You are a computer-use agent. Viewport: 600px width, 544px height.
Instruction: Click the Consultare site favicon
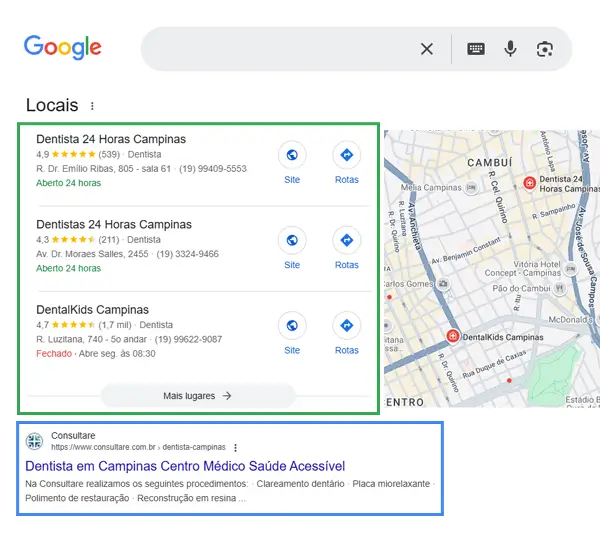point(35,441)
